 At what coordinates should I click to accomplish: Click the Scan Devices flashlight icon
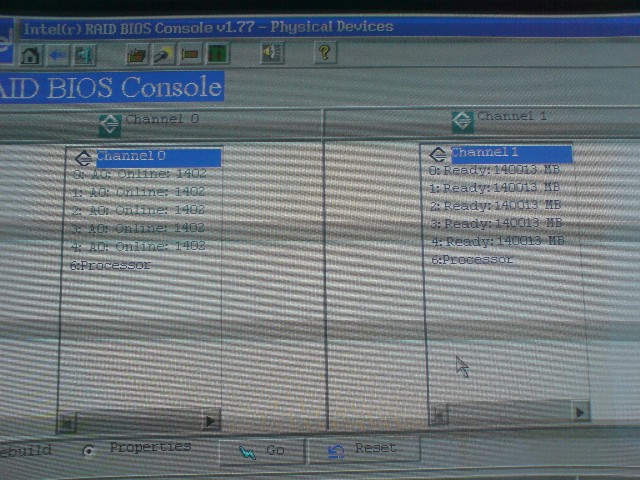pos(163,54)
